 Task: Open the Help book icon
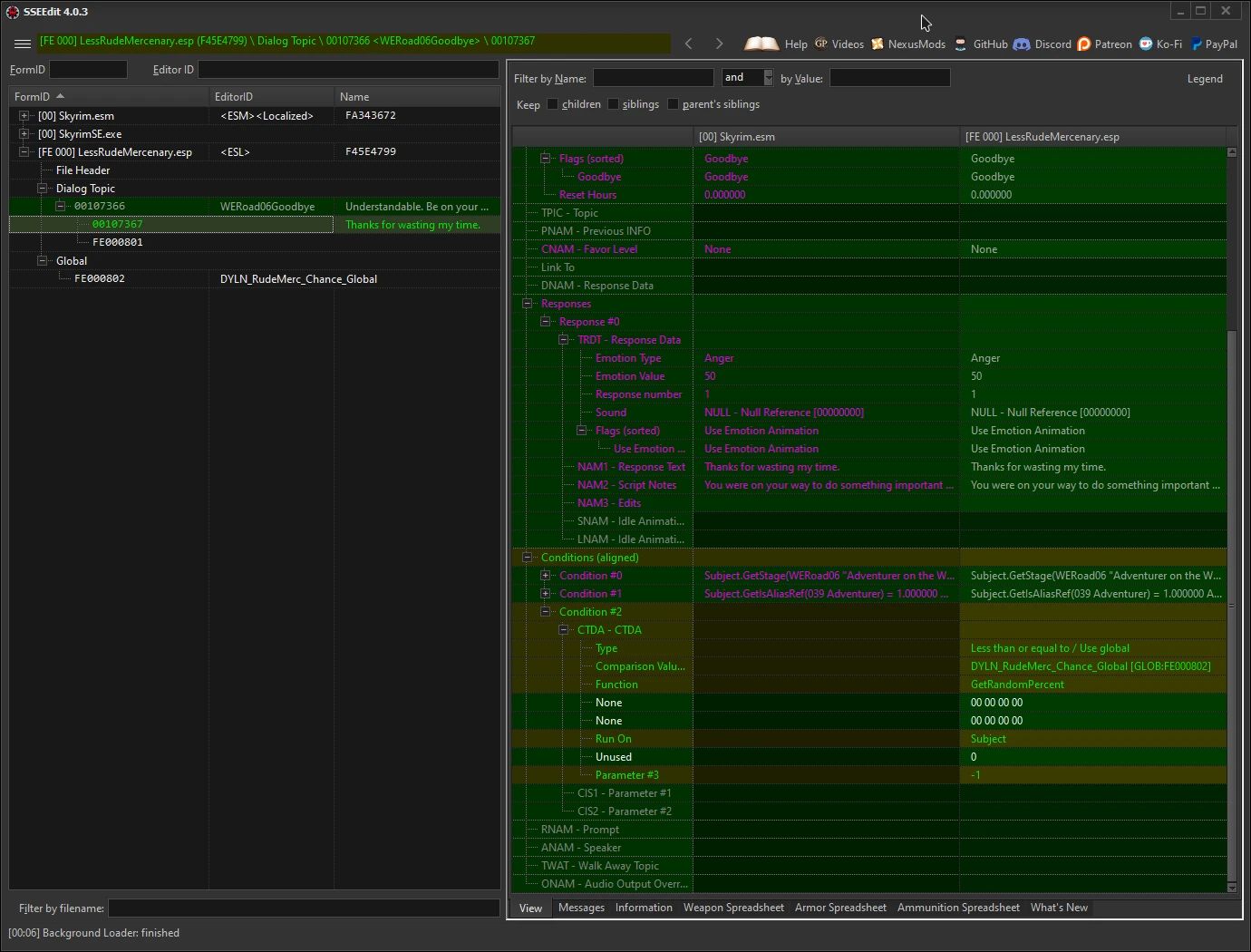[761, 44]
